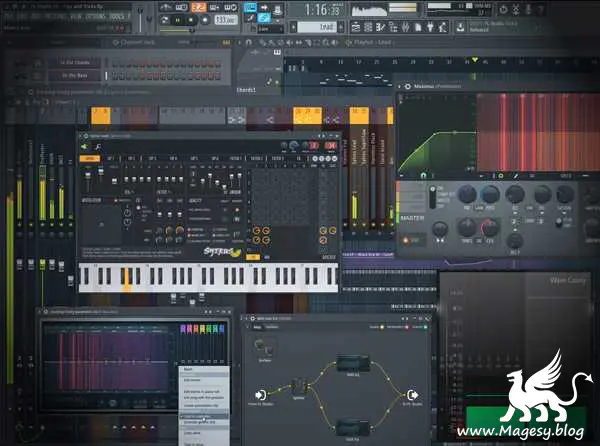Click the Maximus ATT knob
The height and width of the screenshot is (446, 600).
coord(515,194)
